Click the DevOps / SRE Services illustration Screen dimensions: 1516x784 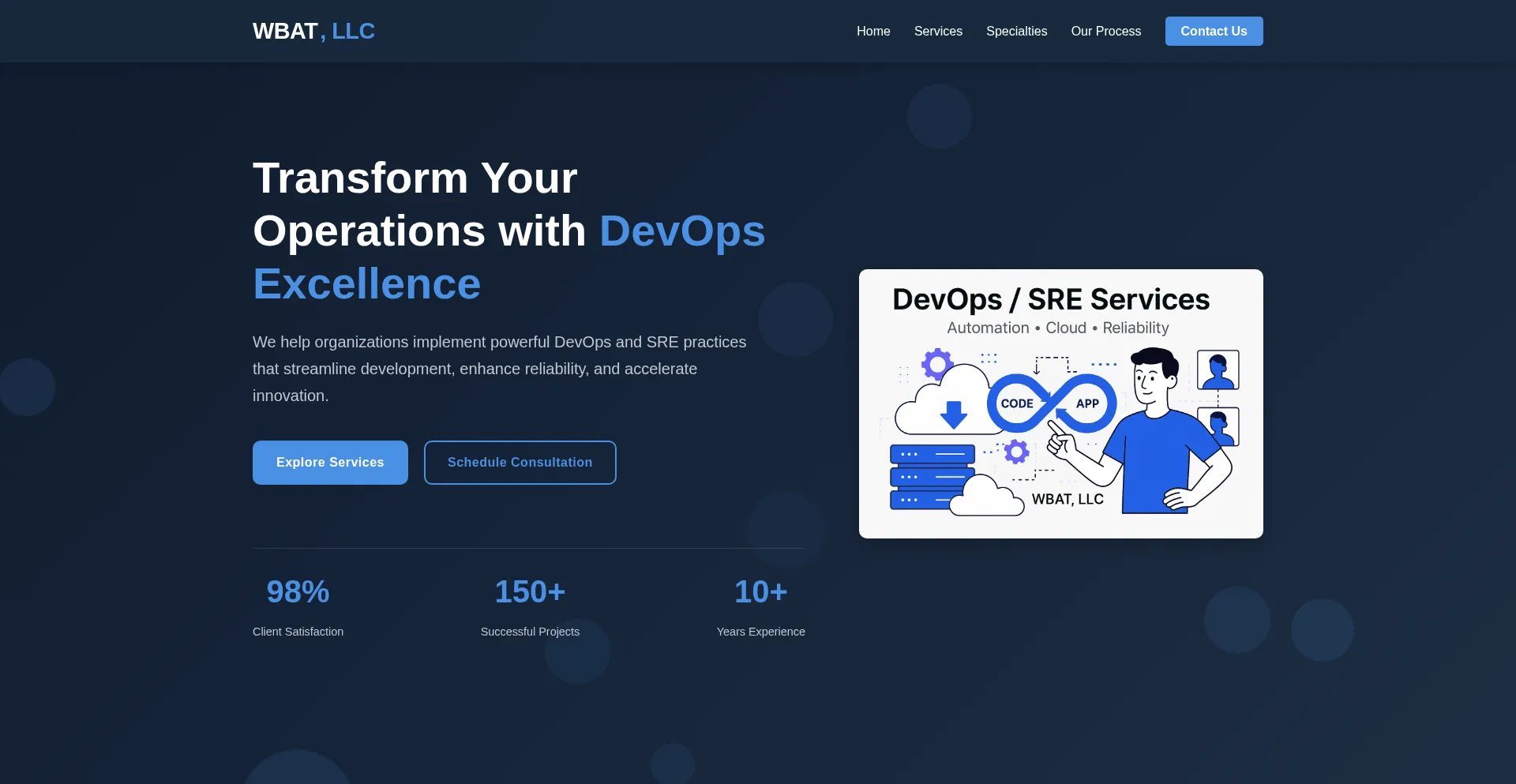(1061, 403)
